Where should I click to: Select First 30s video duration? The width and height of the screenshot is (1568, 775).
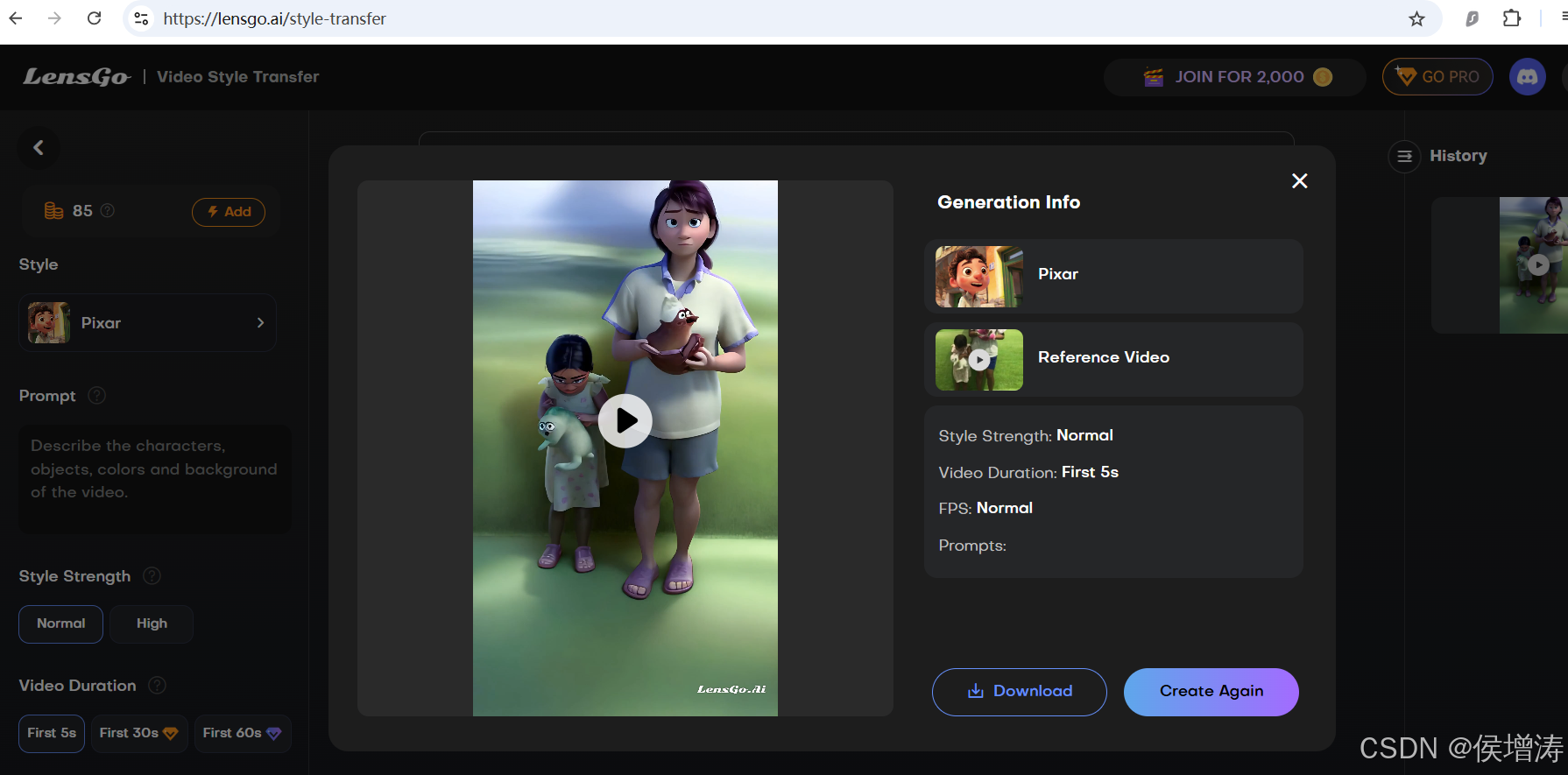click(139, 734)
